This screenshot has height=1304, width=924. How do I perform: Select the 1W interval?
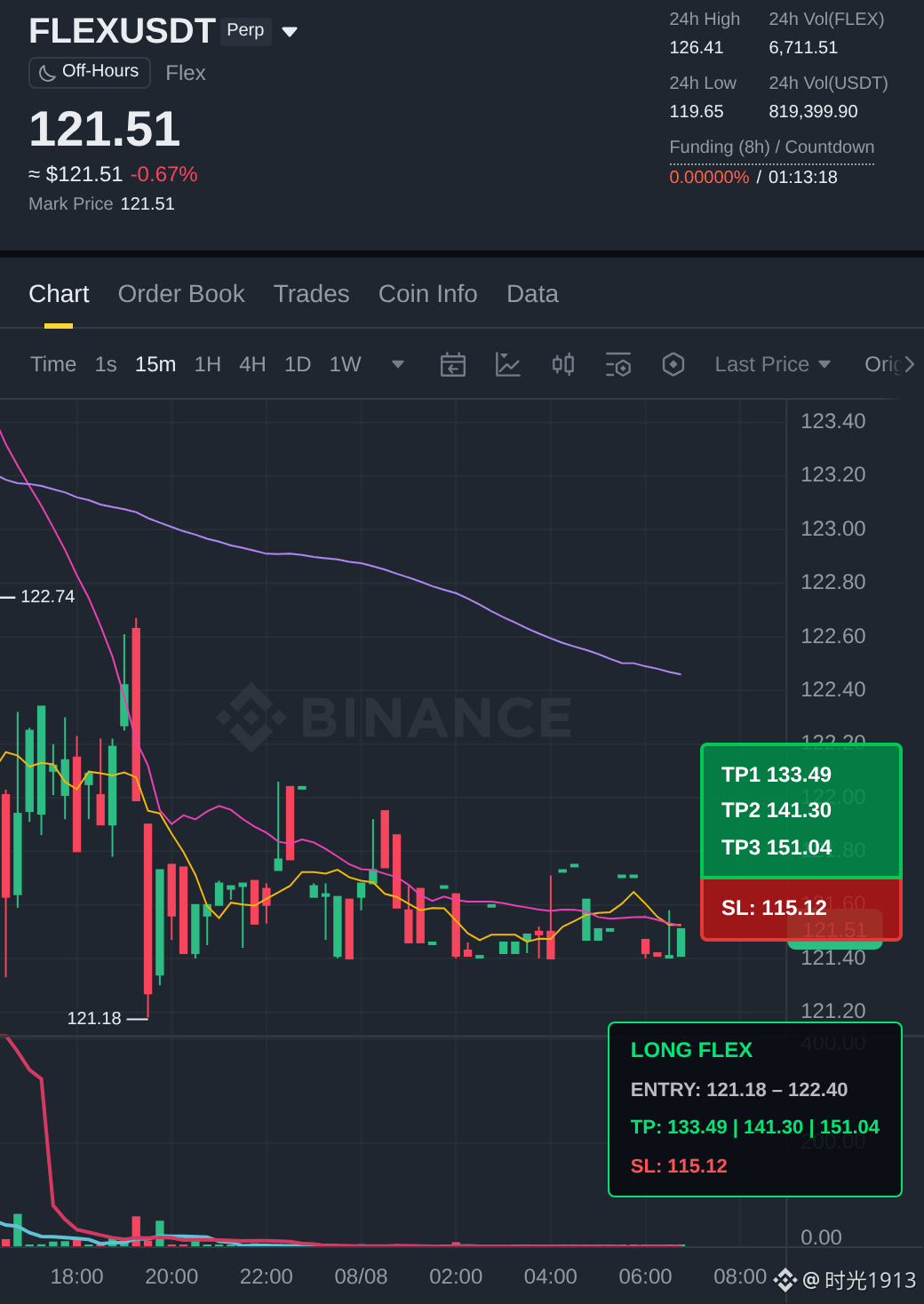(346, 364)
